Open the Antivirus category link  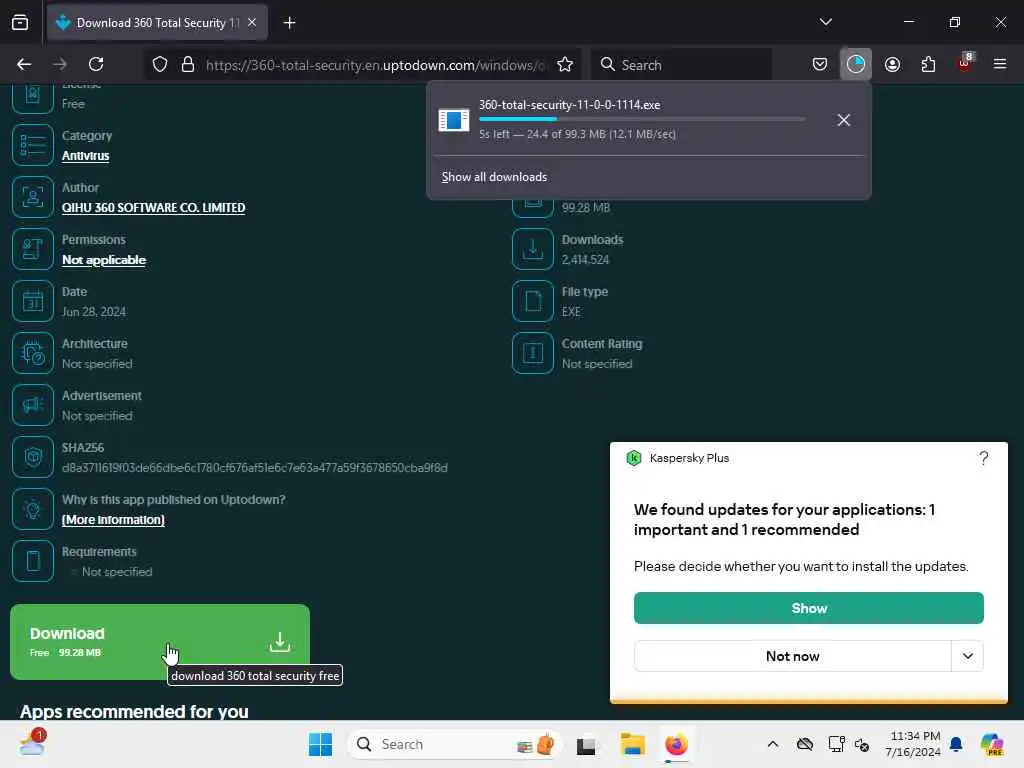point(86,155)
